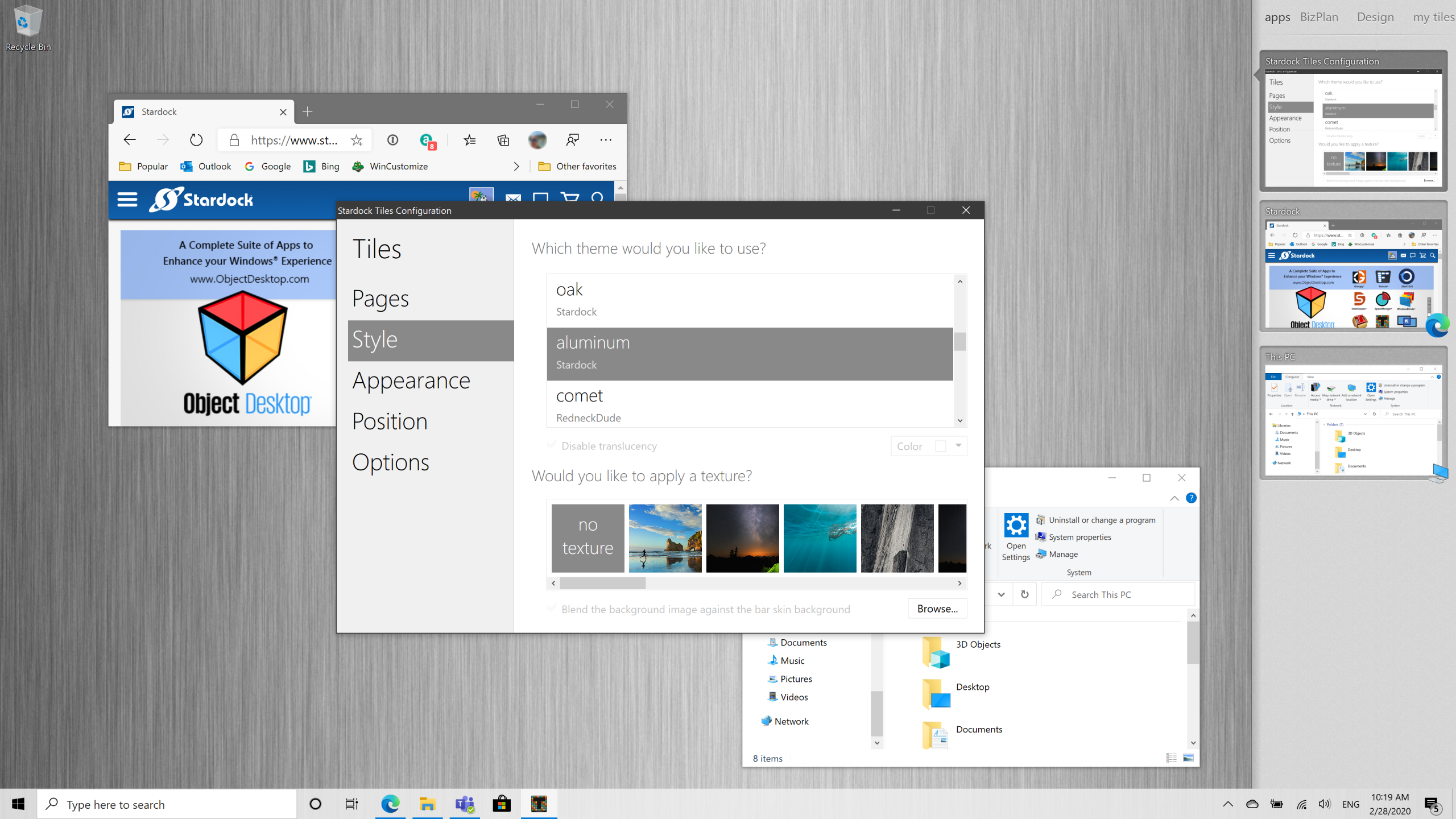Switch Explorer to large icons view toggle
The width and height of the screenshot is (1456, 819).
coord(1188,758)
